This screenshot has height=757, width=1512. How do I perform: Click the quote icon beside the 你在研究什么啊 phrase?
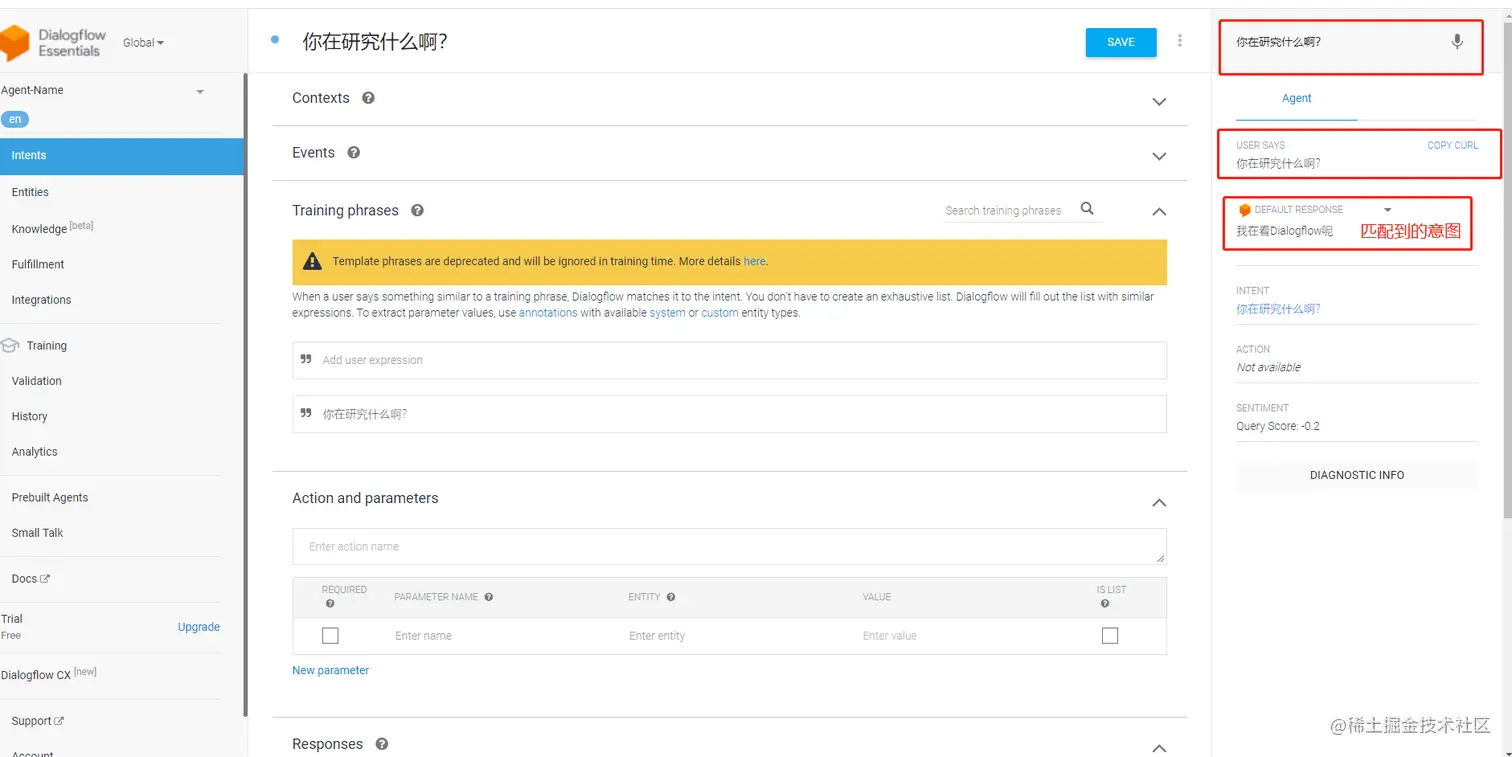306,413
